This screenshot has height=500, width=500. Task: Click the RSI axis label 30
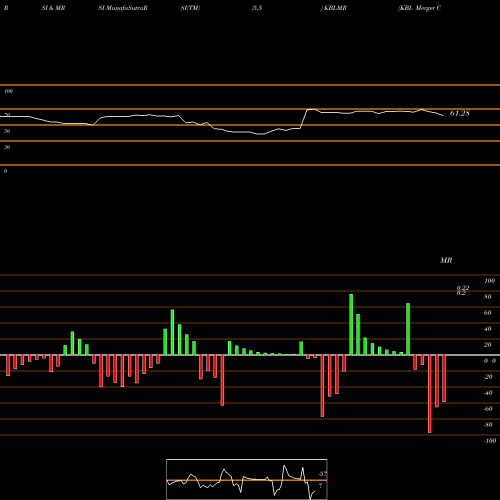[x=7, y=147]
